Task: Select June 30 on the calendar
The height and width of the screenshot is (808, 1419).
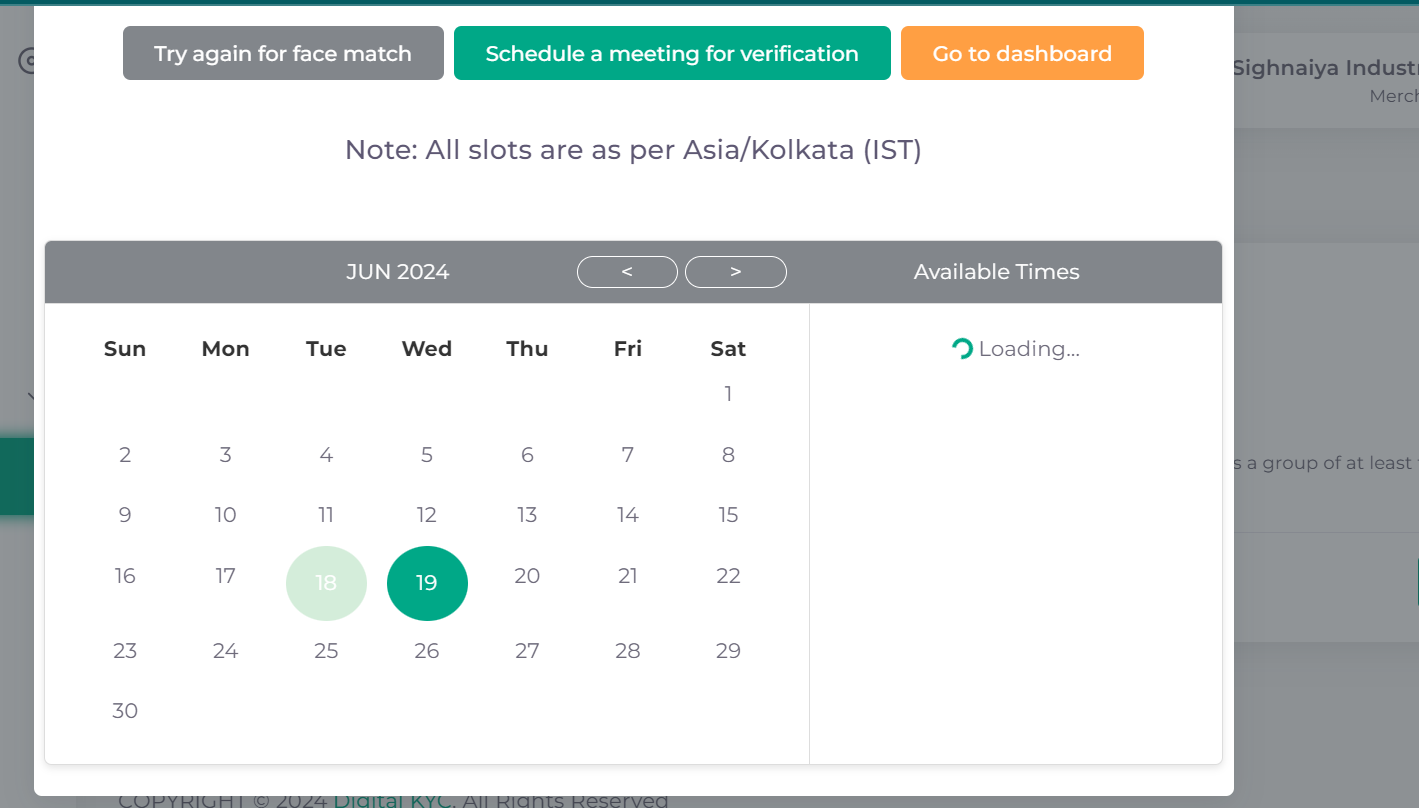Action: [x=125, y=711]
